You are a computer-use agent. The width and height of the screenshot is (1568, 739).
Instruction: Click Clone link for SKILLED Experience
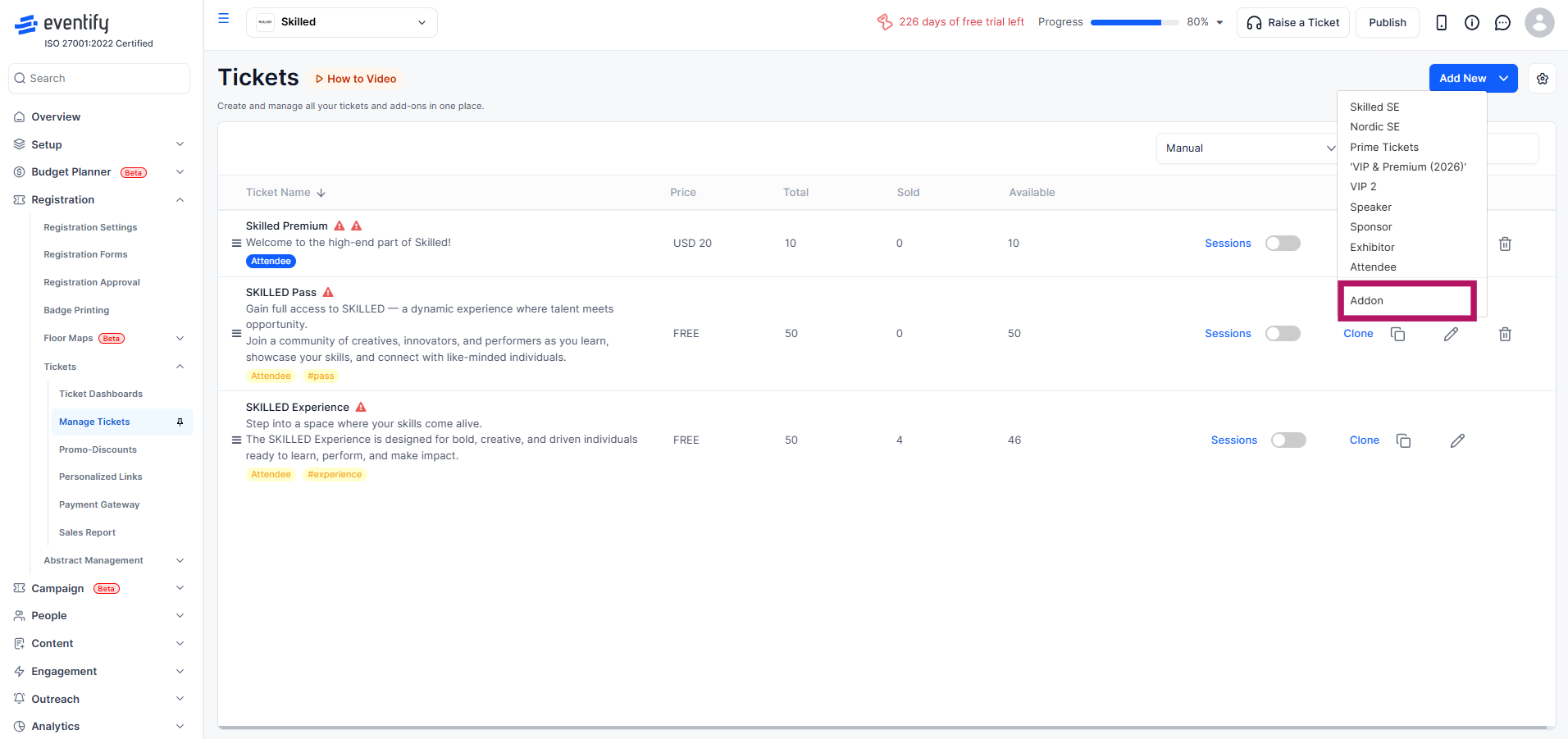tap(1365, 440)
